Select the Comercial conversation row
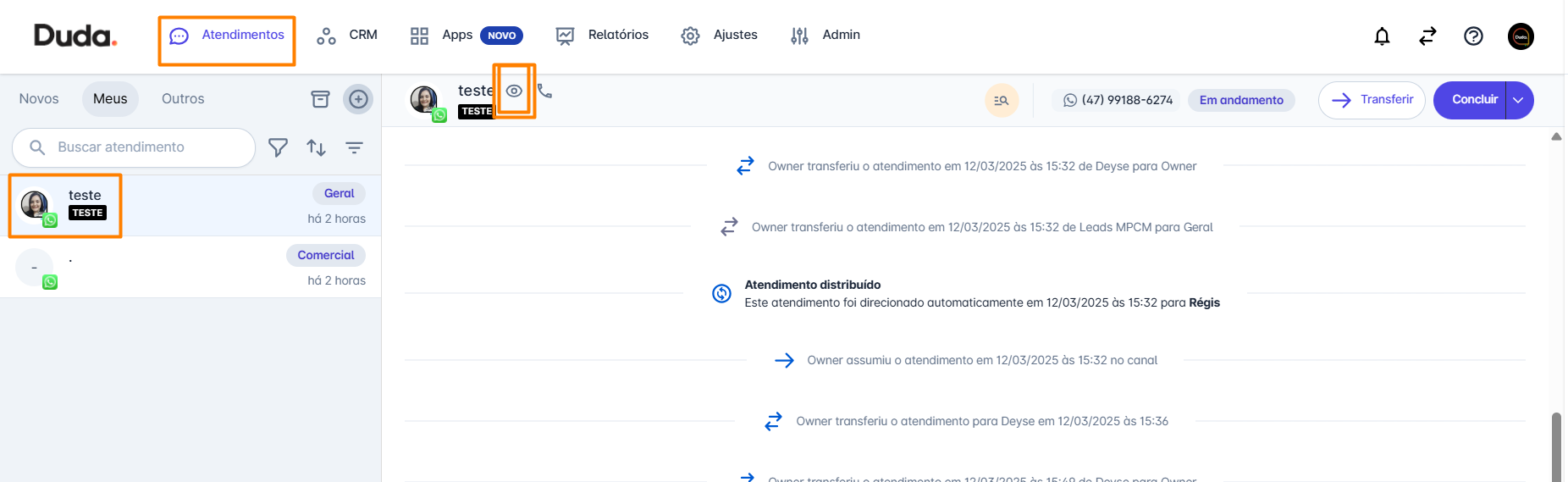Screen dimensions: 1568x482 (x=190, y=267)
